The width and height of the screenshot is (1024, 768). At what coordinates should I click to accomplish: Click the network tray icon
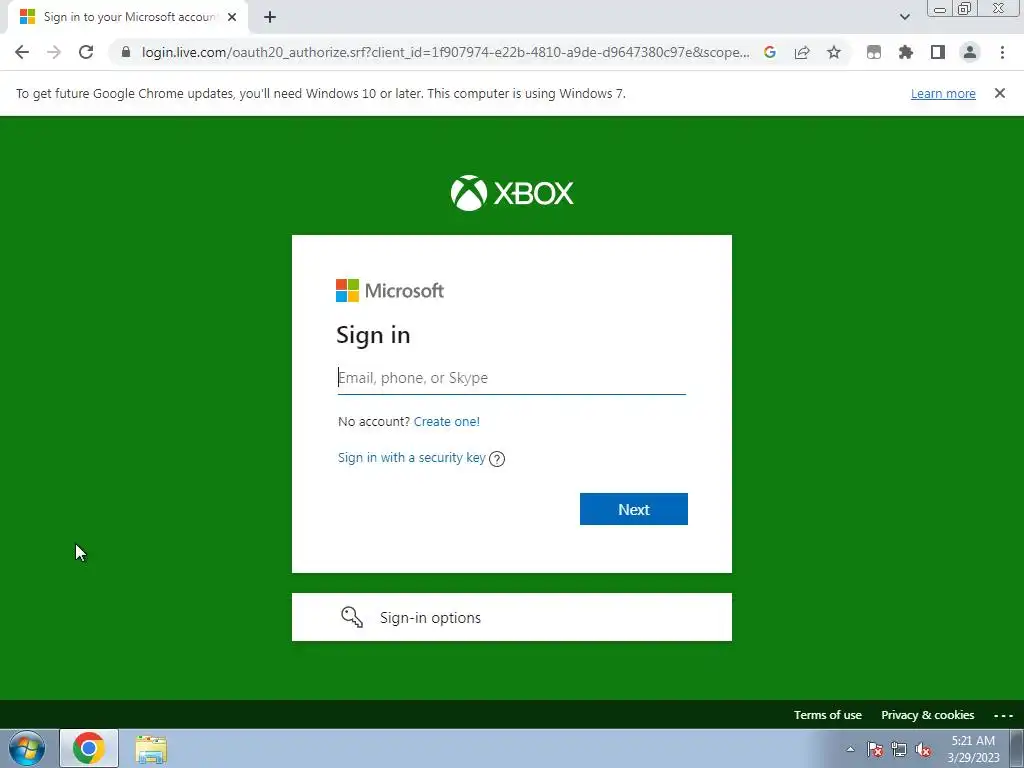coord(899,750)
